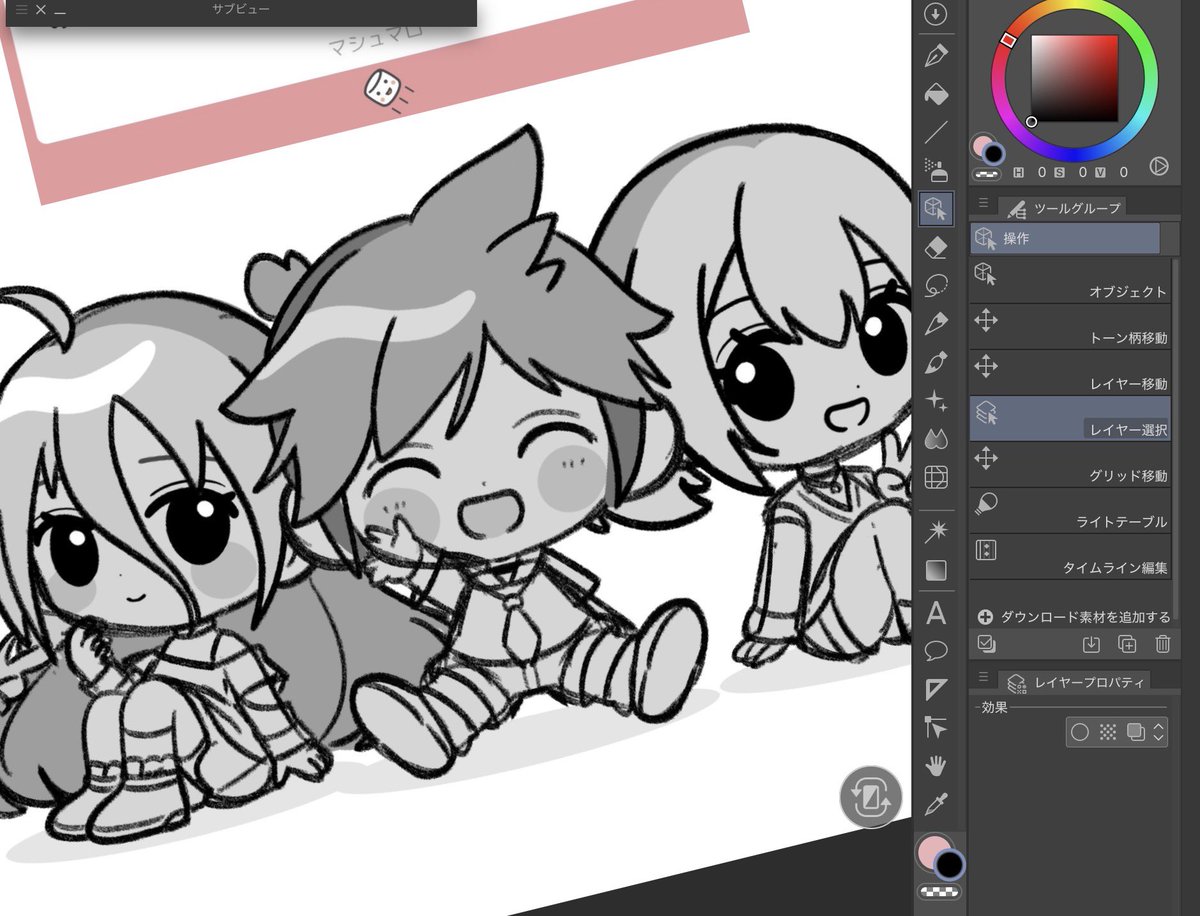Select the Correct line tool
Screen dimensions: 1200x916
coord(936,727)
